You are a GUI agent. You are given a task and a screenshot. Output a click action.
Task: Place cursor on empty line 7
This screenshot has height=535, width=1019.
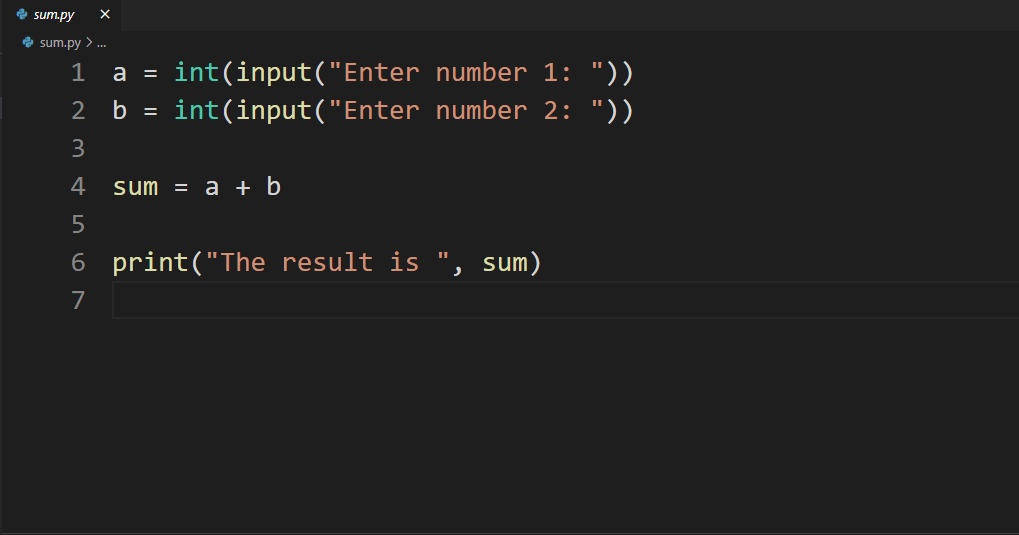pyautogui.click(x=565, y=300)
